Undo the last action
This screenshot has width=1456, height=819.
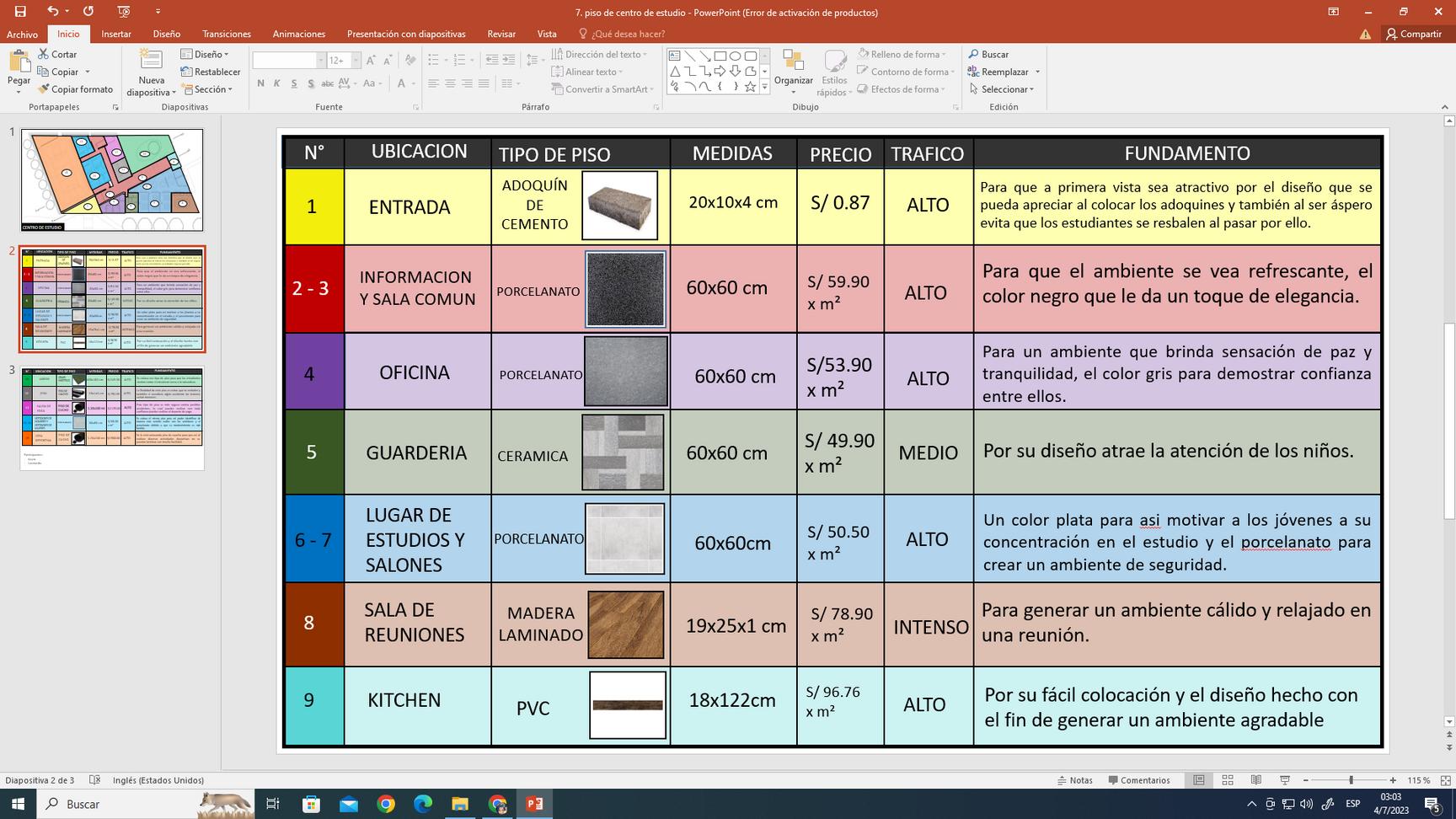pos(52,12)
